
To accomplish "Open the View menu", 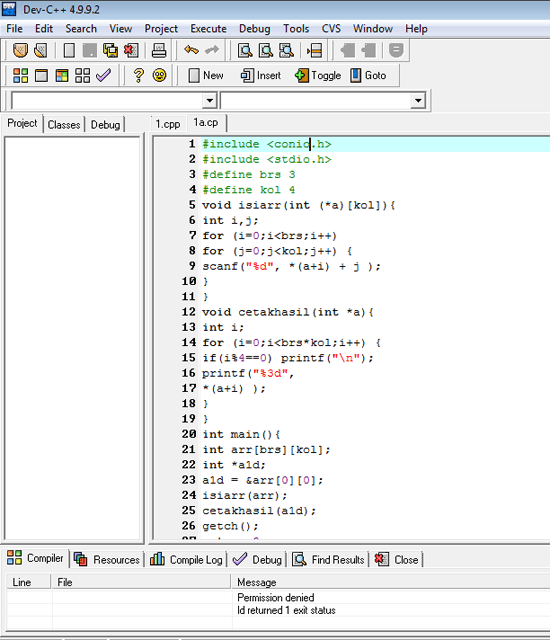I will (x=121, y=29).
